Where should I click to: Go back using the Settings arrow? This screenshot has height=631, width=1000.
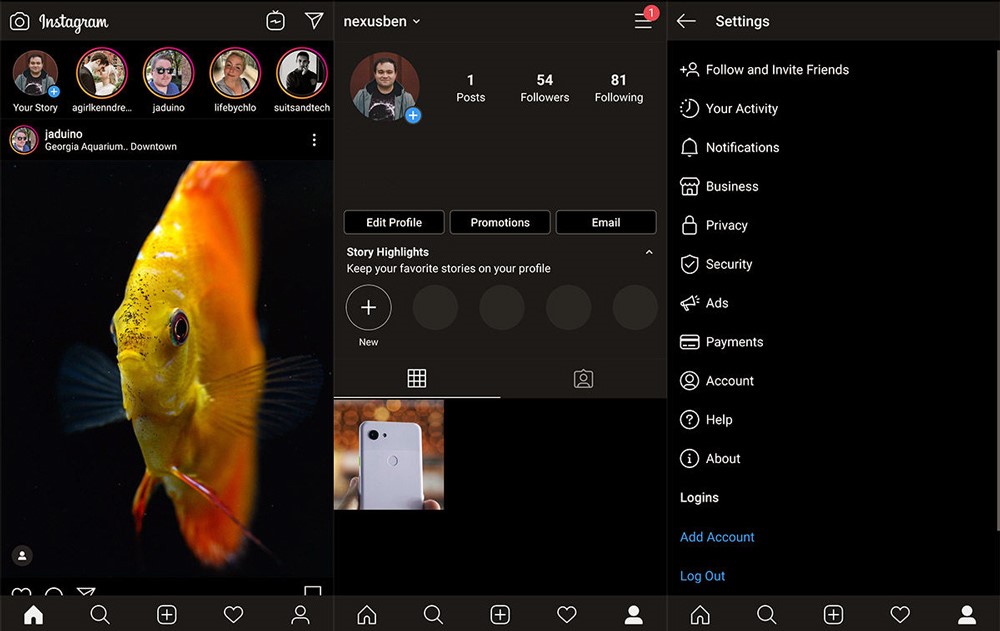point(686,21)
